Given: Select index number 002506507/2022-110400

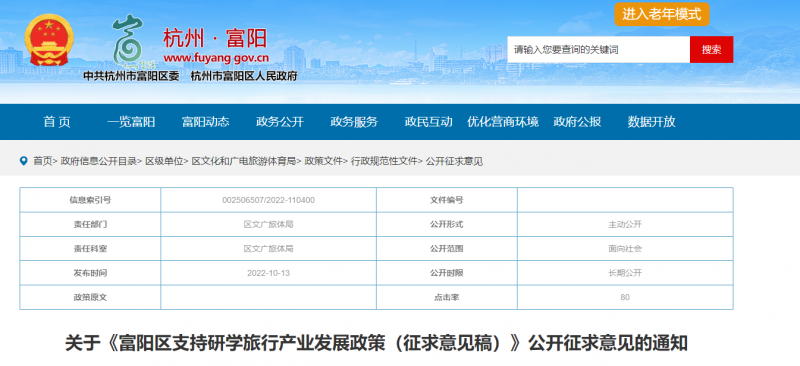Looking at the screenshot, I should [x=268, y=200].
